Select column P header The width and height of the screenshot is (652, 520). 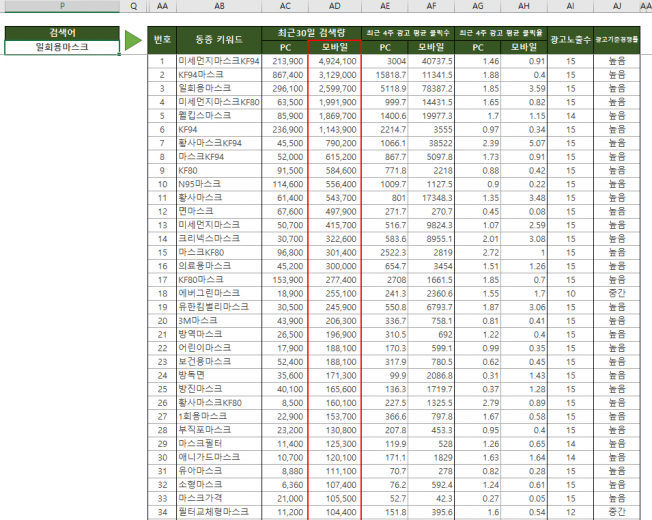coord(62,6)
